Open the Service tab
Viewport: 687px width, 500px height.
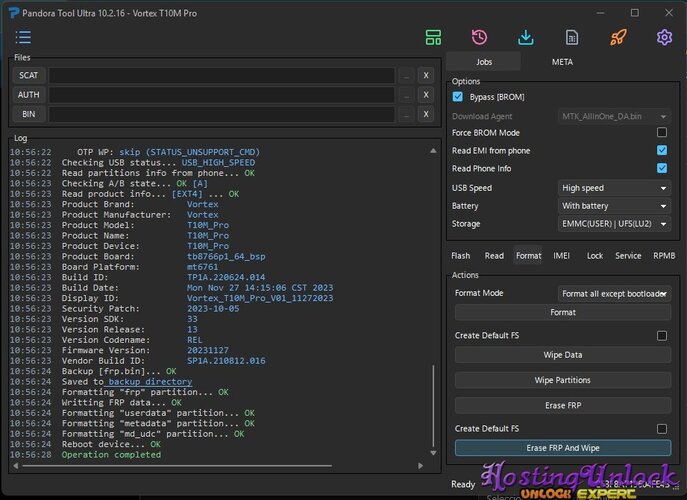tap(628, 255)
